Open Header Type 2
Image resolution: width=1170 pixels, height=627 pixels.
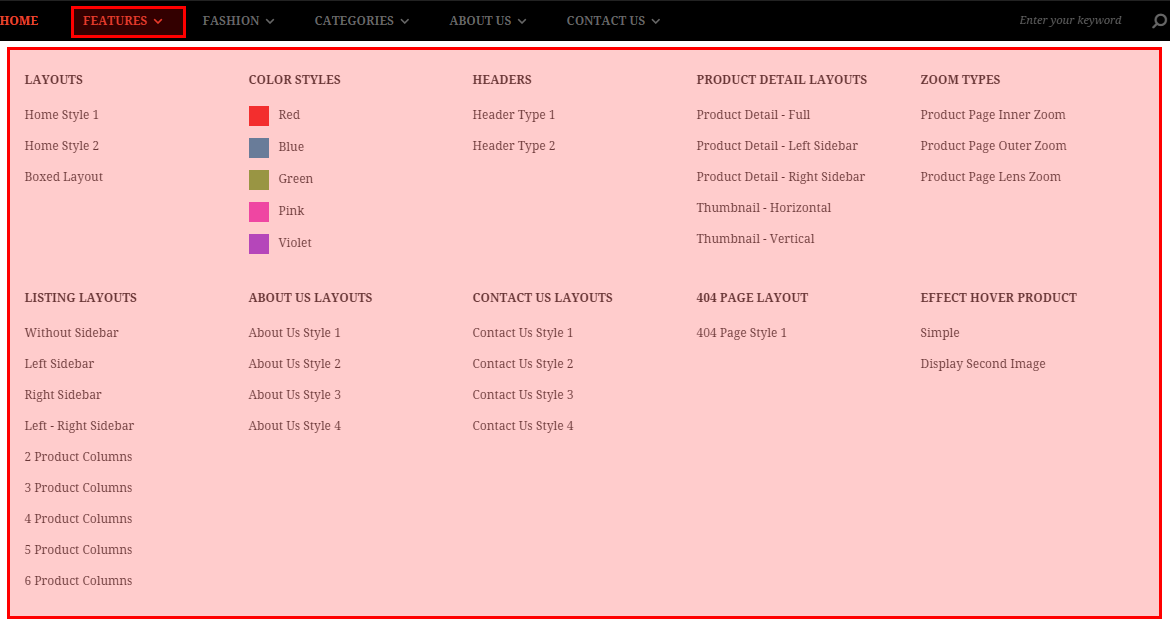tap(514, 146)
